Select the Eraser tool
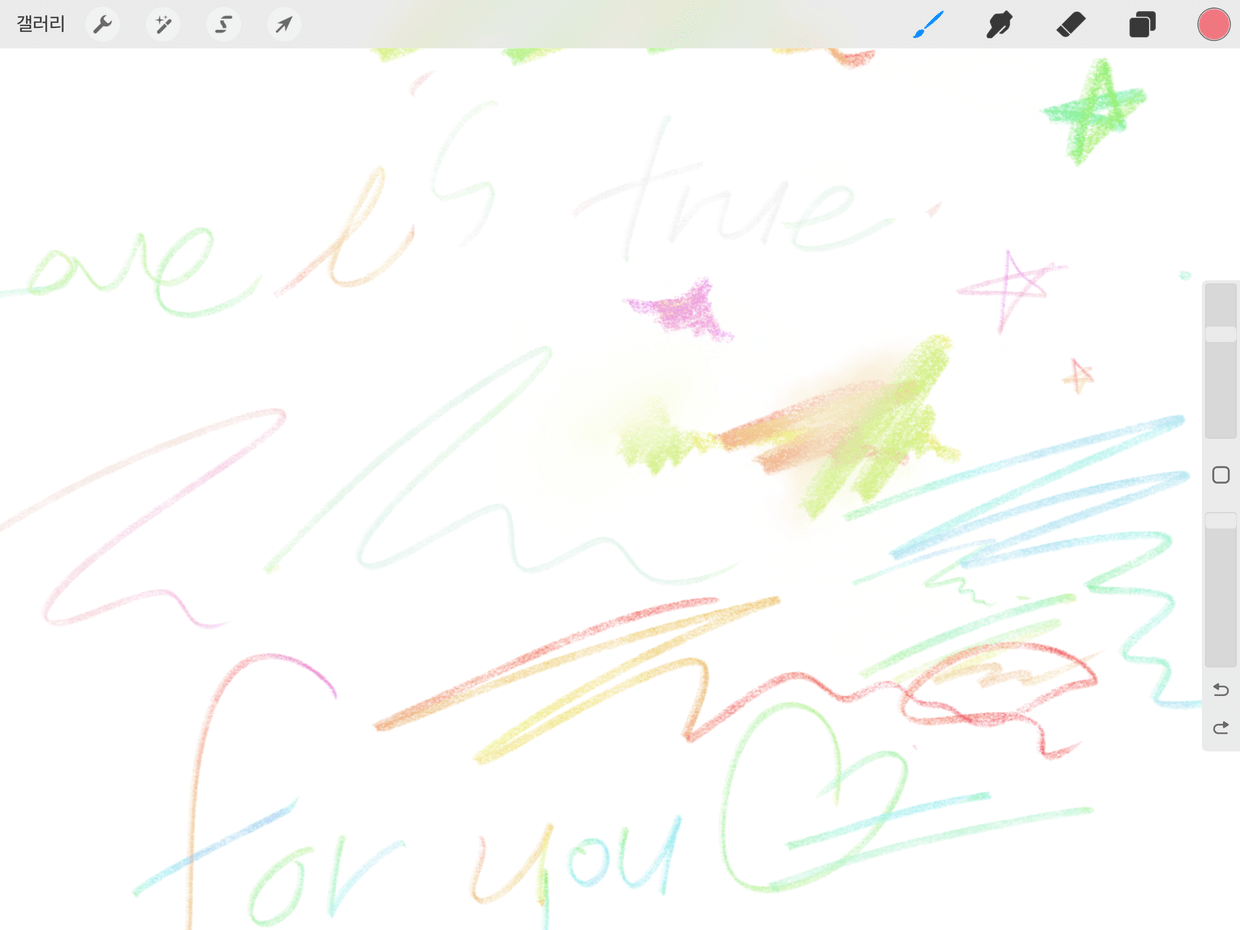This screenshot has width=1240, height=930. coord(1071,24)
